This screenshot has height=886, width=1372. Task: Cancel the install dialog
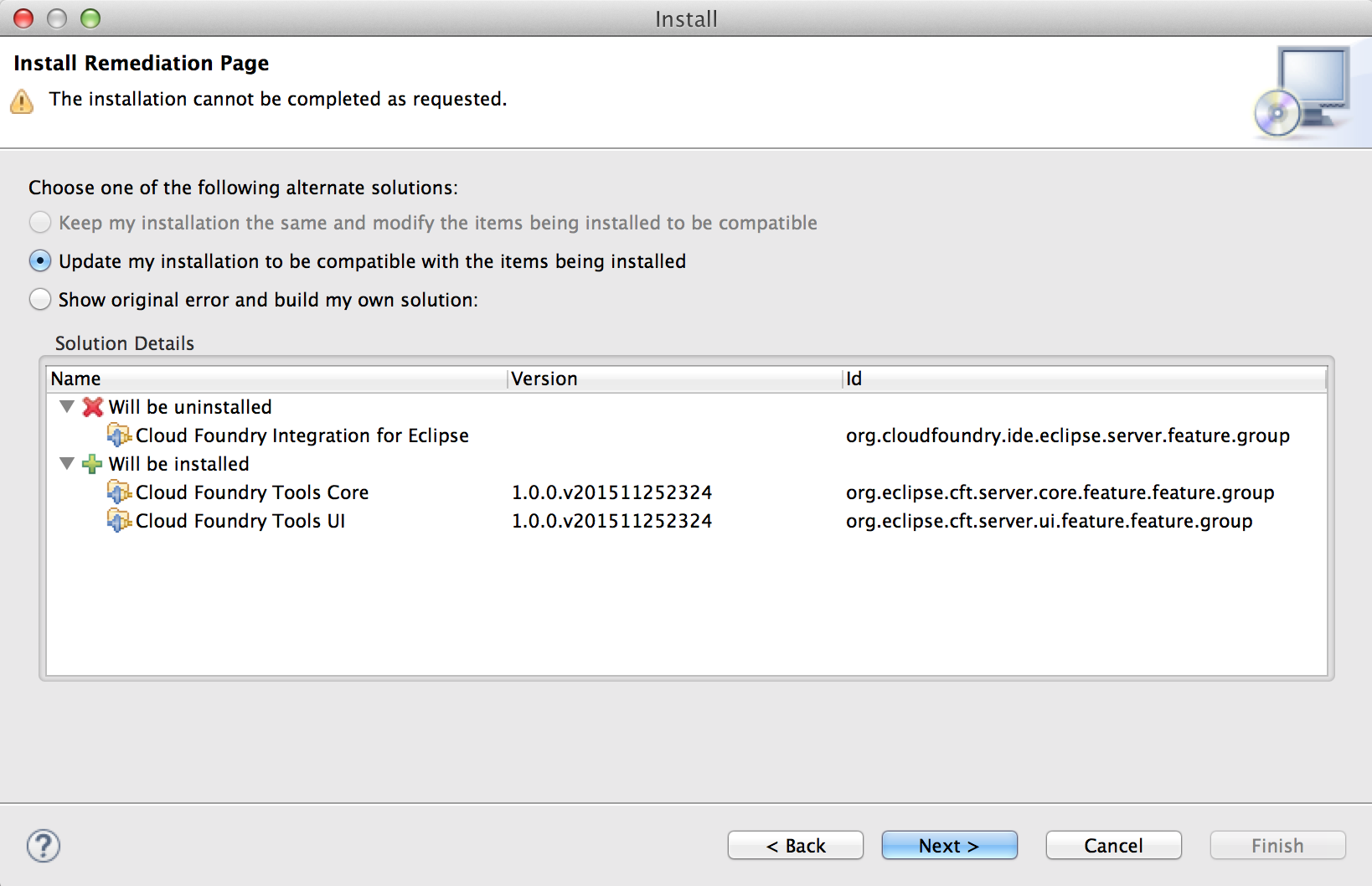1114,846
